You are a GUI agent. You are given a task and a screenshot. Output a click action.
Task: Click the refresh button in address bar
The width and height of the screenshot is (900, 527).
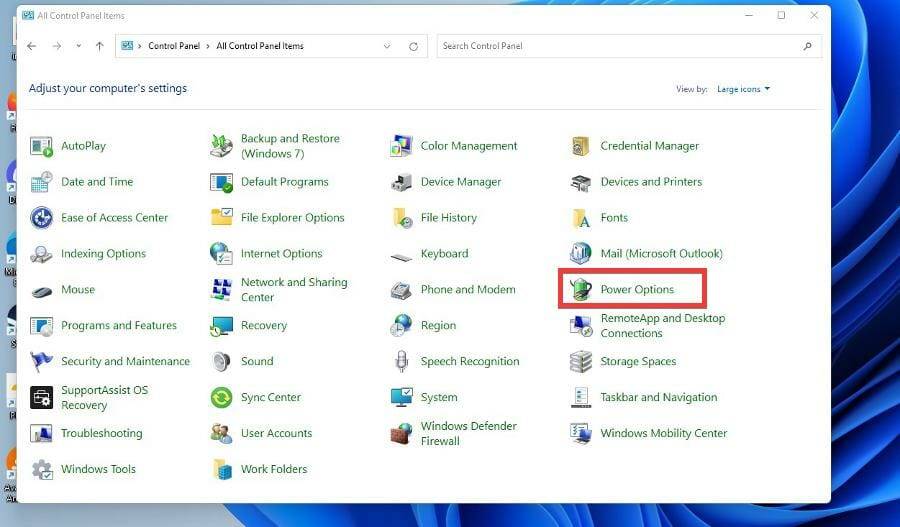tap(413, 46)
